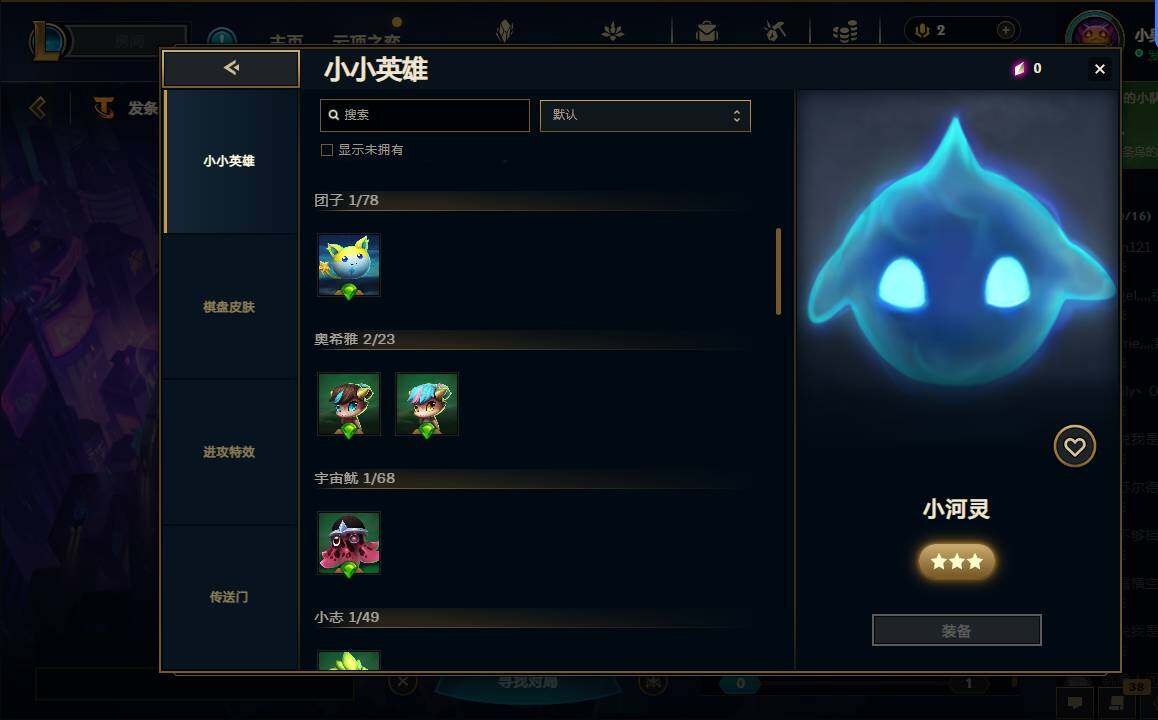The height and width of the screenshot is (720, 1158).
Task: Click the League logo at top left
Action: [47, 40]
